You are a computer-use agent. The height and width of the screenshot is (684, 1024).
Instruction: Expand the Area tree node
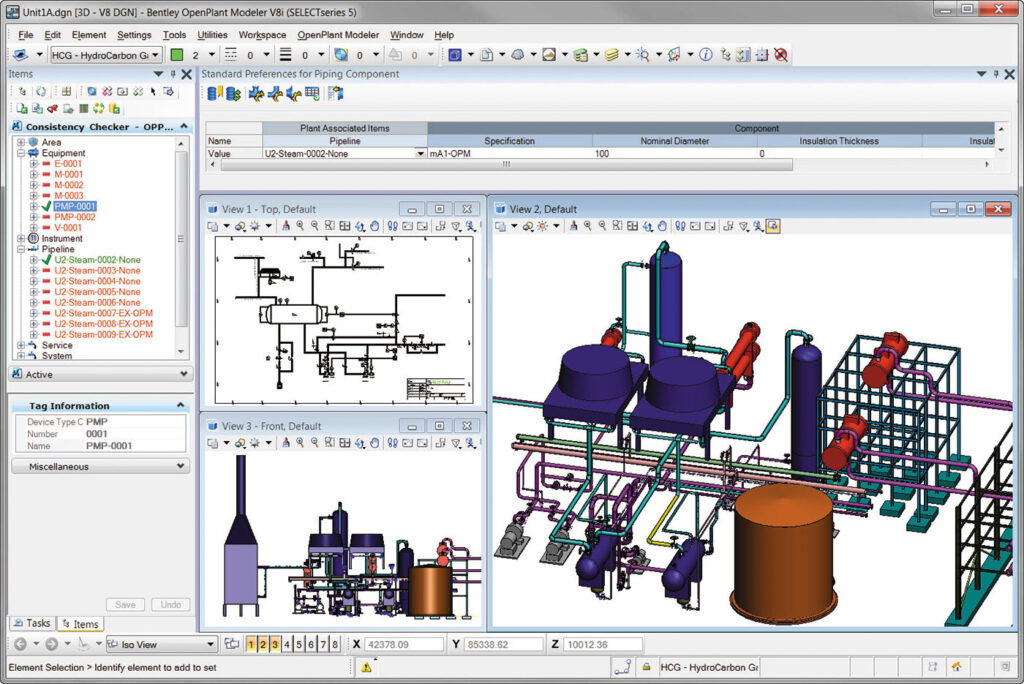21,142
